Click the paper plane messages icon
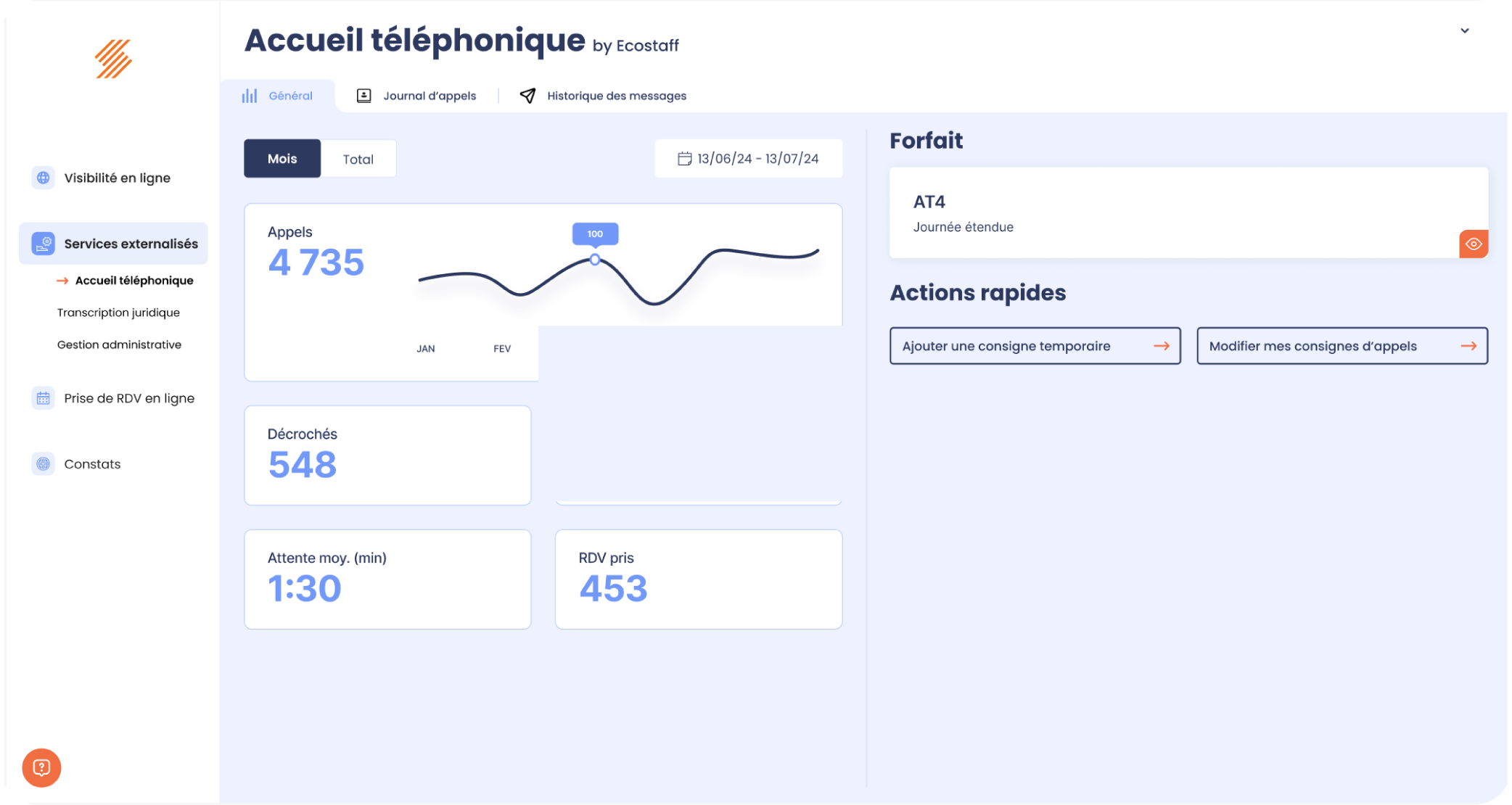Viewport: 1512px width, 805px height. [x=527, y=96]
